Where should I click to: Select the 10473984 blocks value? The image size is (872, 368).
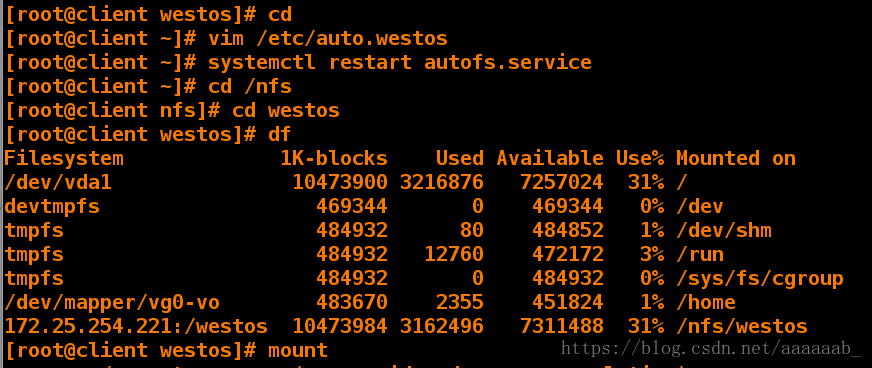coord(340,326)
